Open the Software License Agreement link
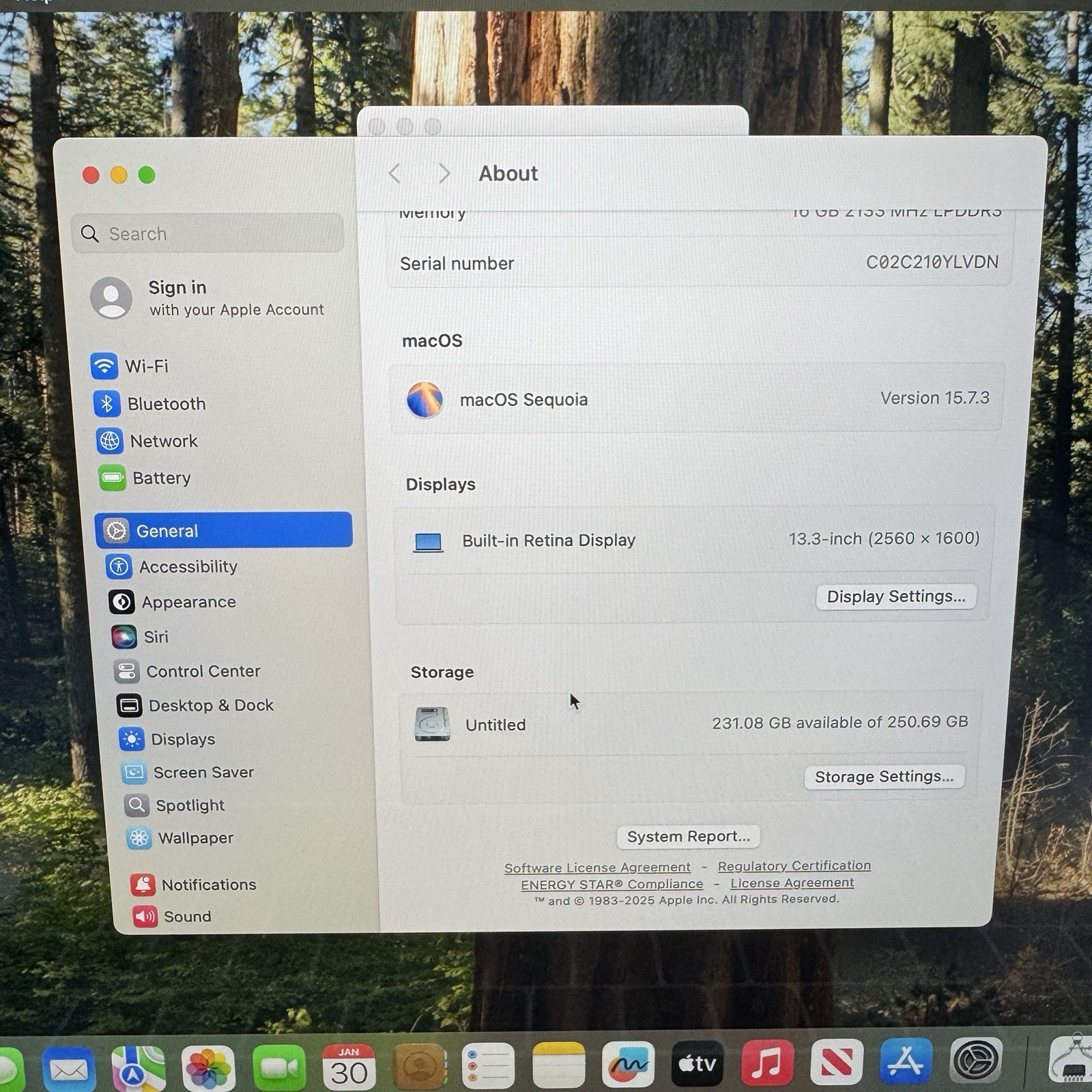 pyautogui.click(x=597, y=867)
